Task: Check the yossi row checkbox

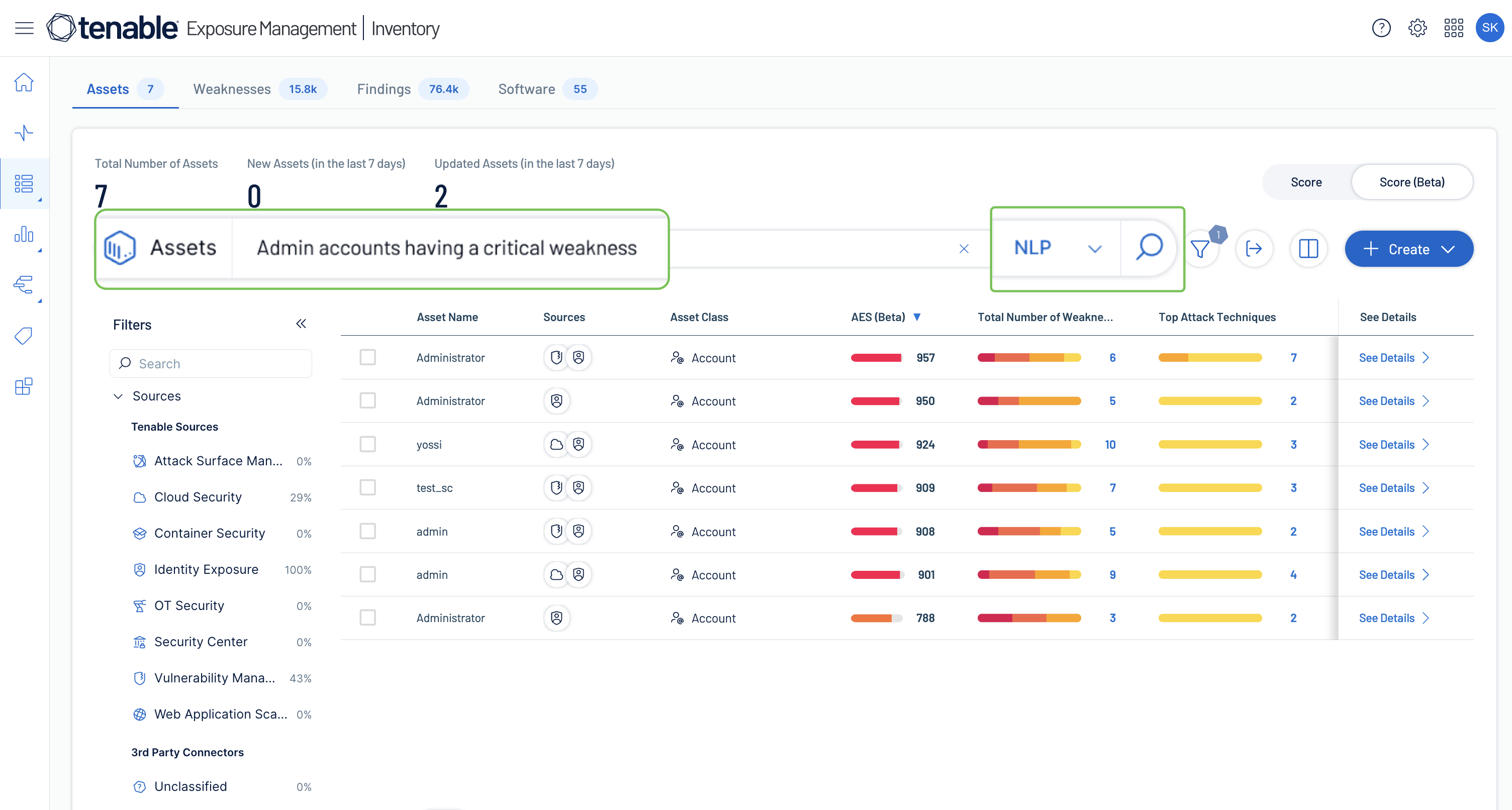Action: [x=367, y=444]
